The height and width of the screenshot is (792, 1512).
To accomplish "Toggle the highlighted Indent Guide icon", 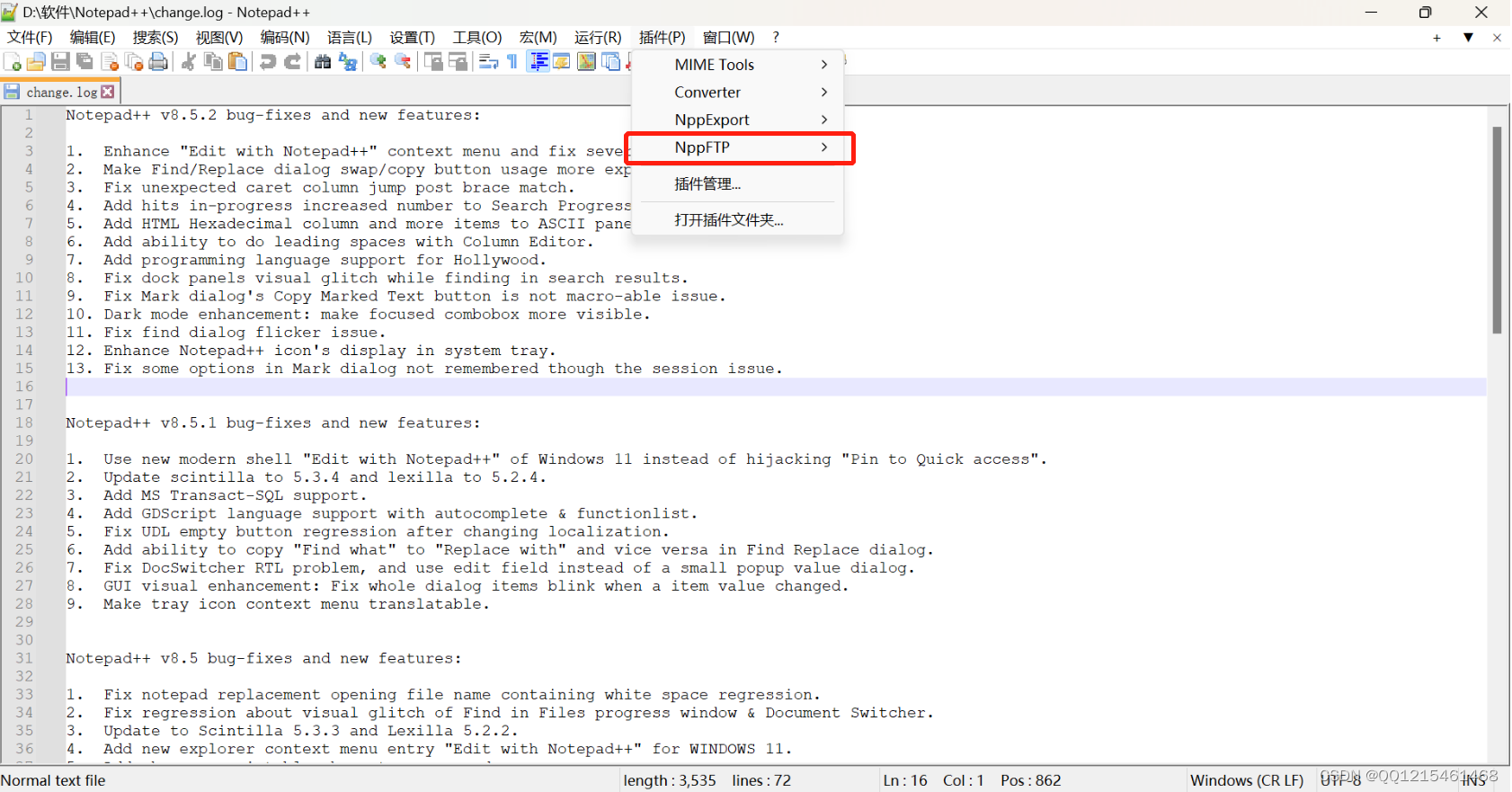I will click(538, 61).
